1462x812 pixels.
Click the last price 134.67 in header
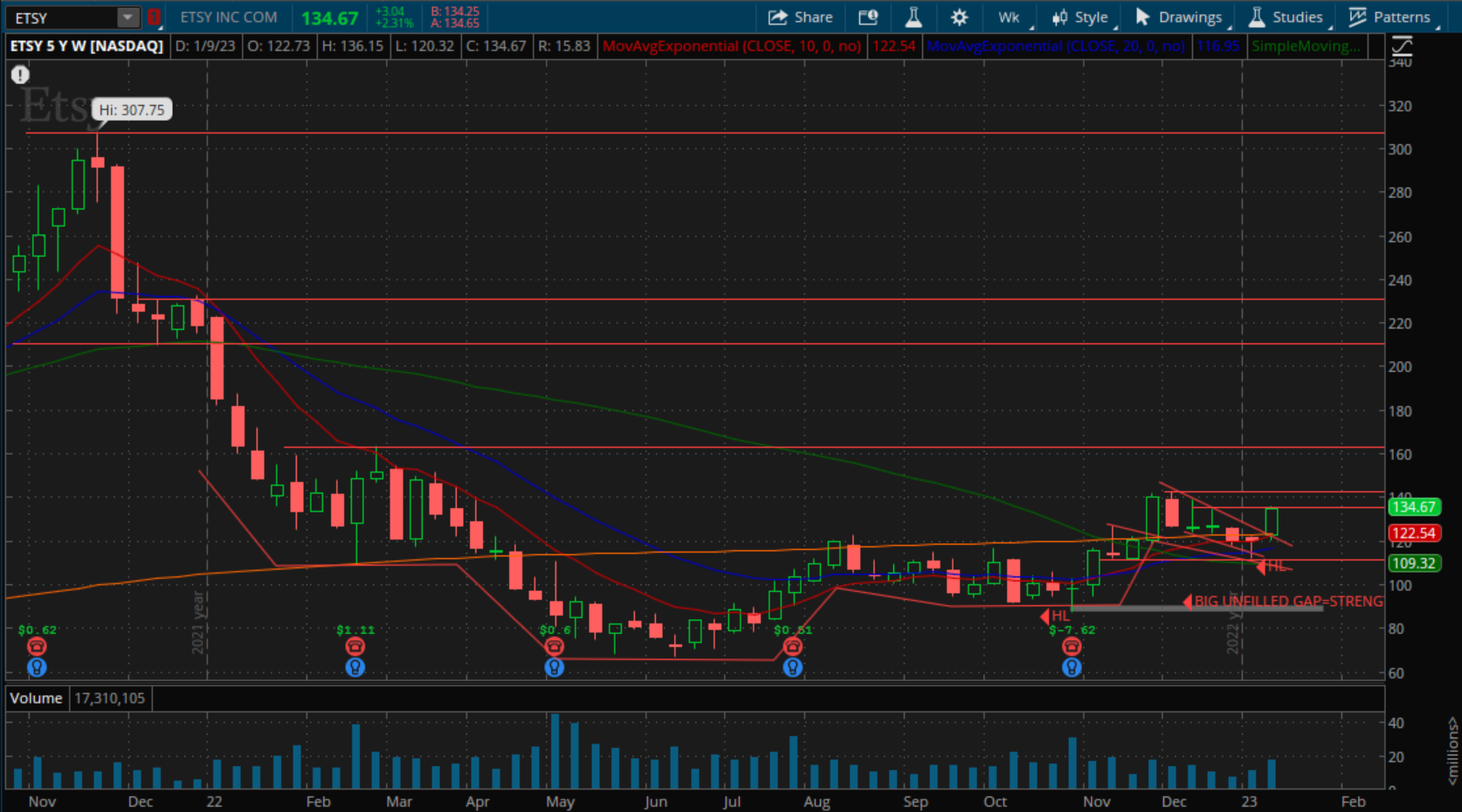330,18
